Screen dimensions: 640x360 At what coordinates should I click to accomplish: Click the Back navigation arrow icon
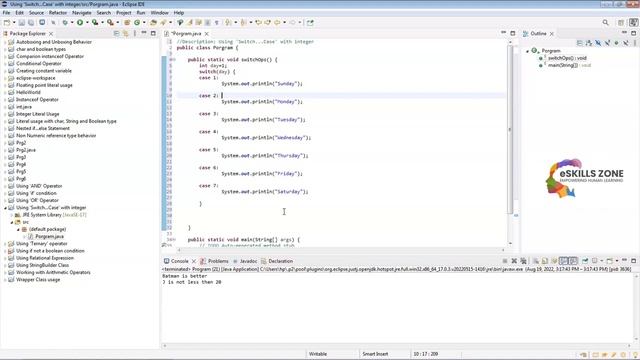277,22
